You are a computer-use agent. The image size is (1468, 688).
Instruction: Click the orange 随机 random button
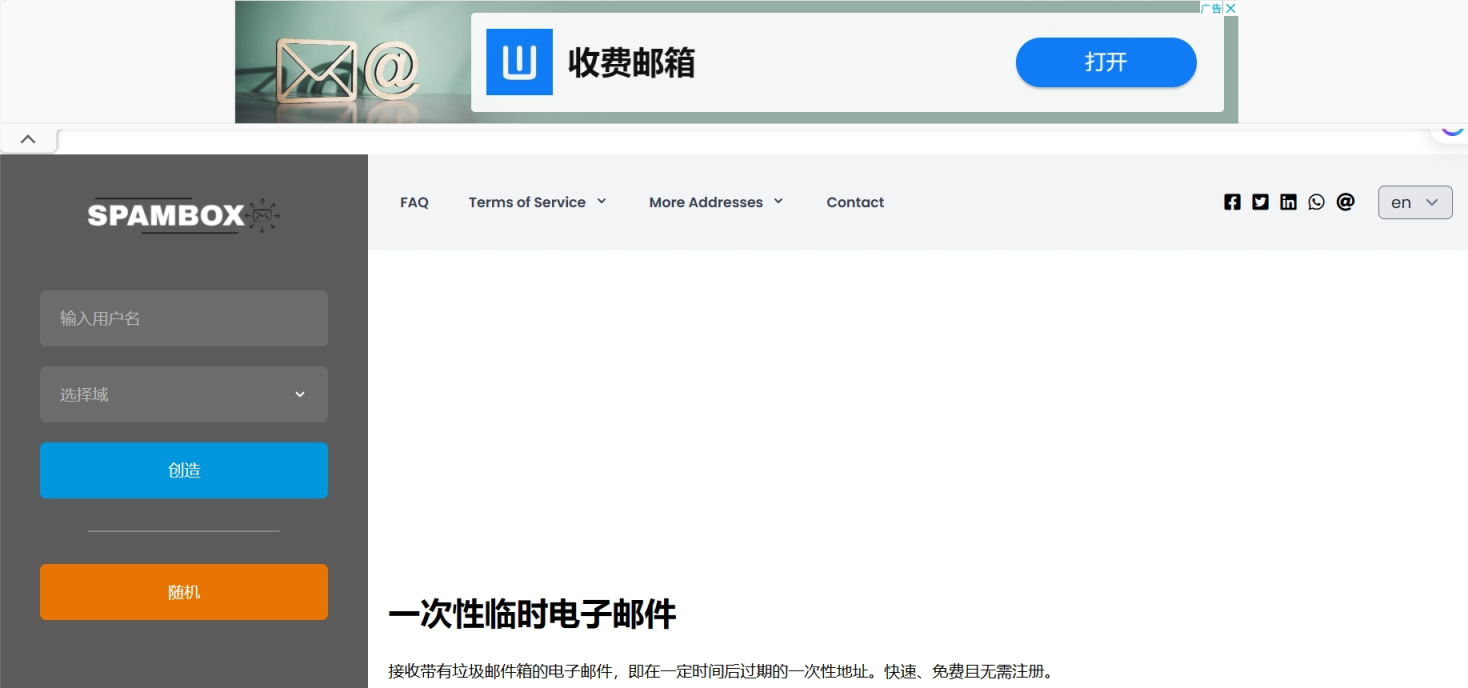[x=184, y=592]
